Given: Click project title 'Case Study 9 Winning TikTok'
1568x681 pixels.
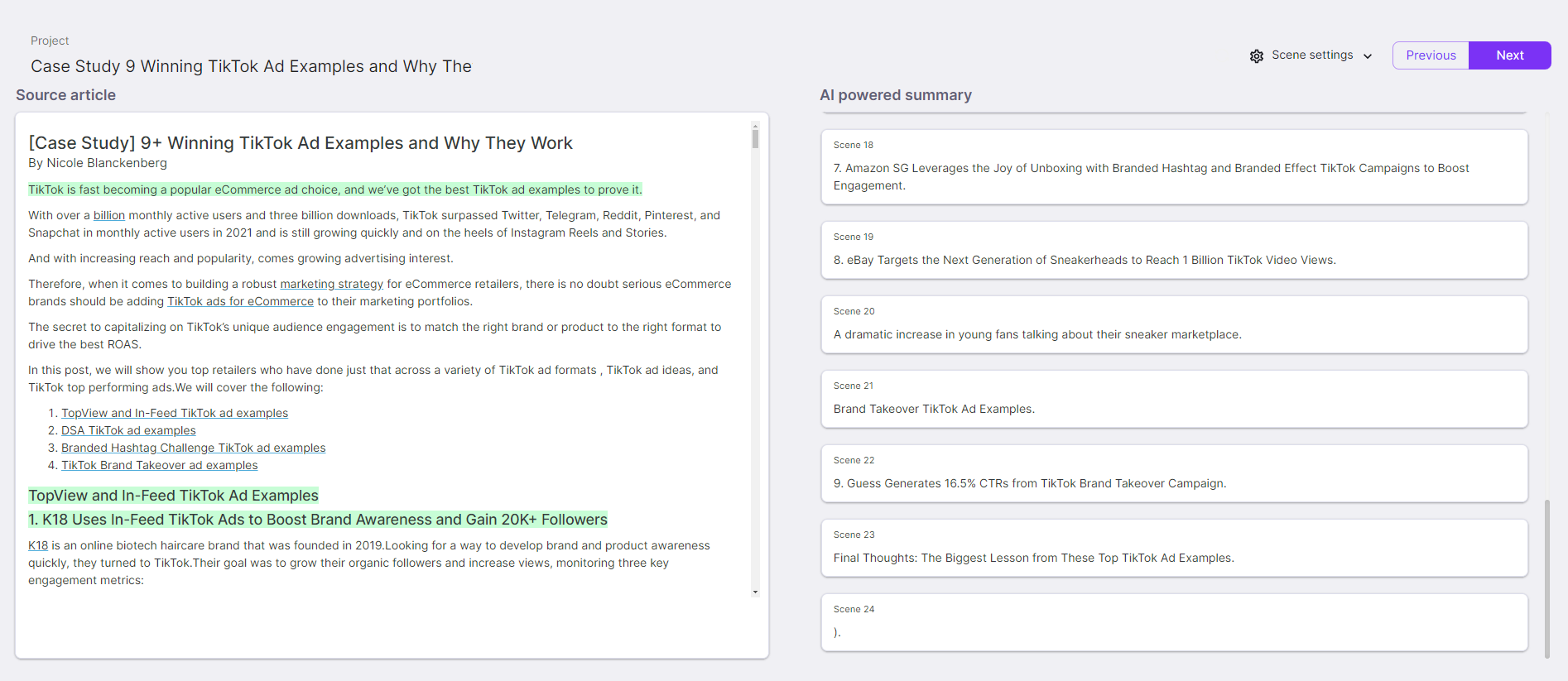Looking at the screenshot, I should tap(251, 66).
